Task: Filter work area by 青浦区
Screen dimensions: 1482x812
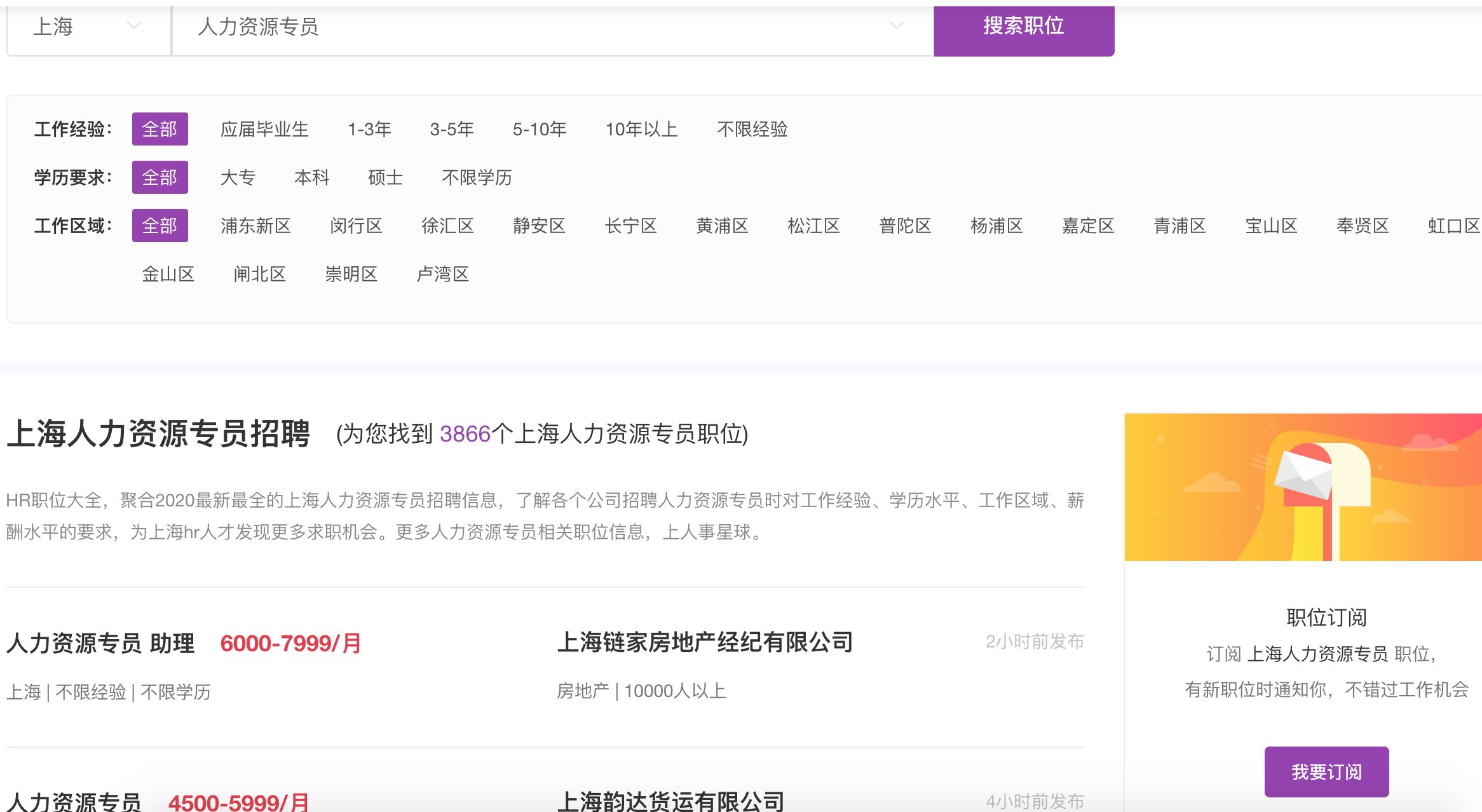Action: [1179, 226]
